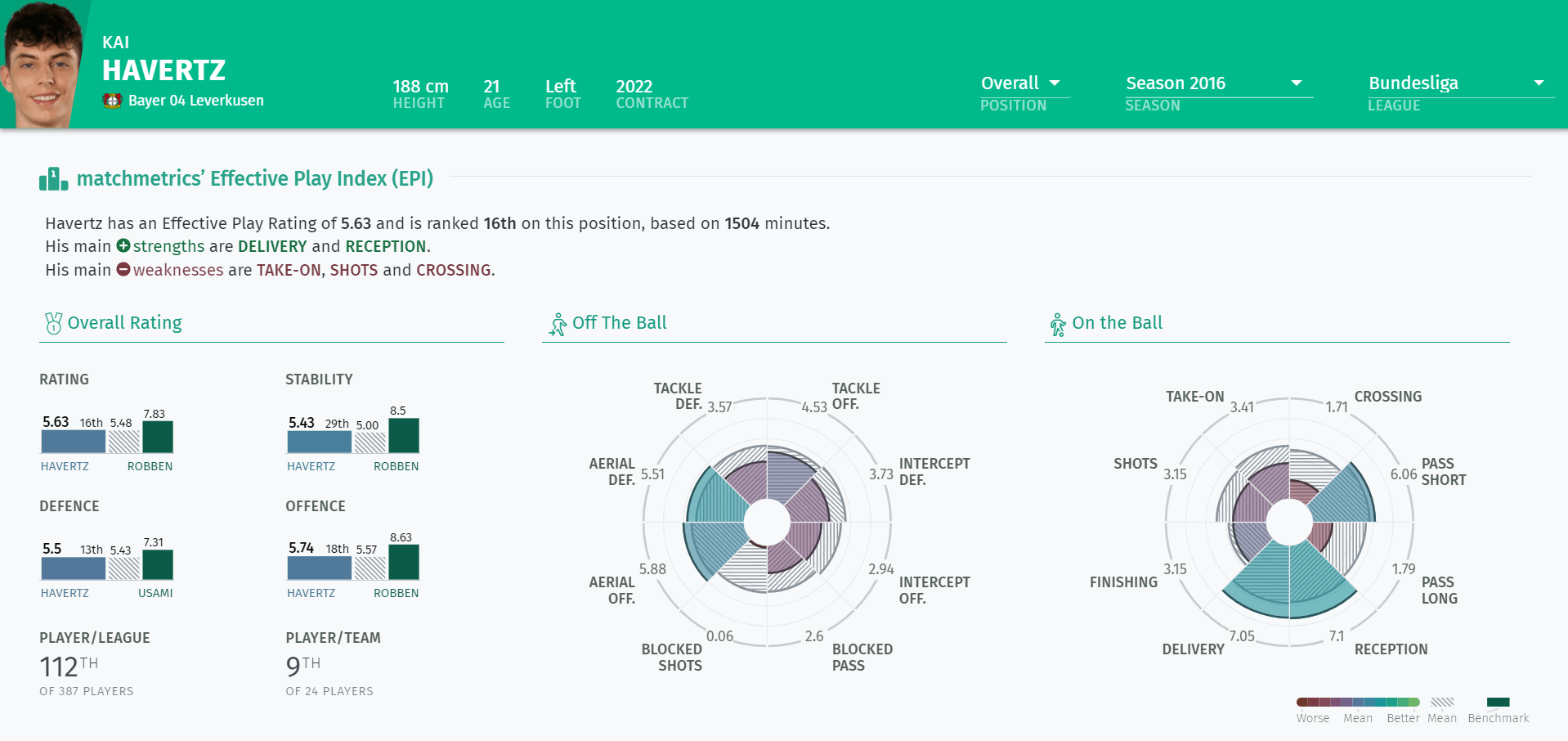The width and height of the screenshot is (1568, 741).
Task: Open the Season 2016 dropdown
Action: click(x=1218, y=83)
